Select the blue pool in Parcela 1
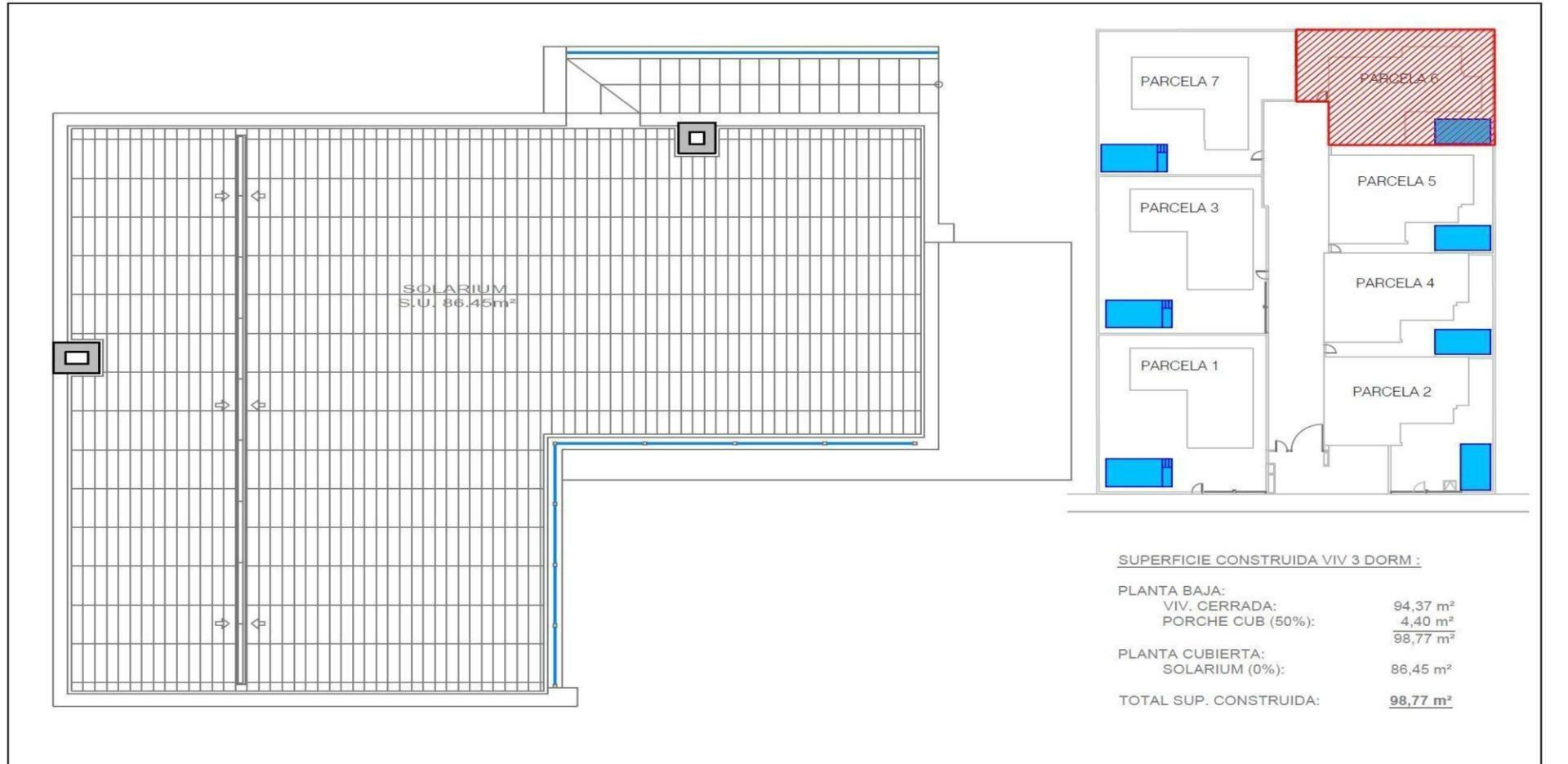 pos(1138,473)
